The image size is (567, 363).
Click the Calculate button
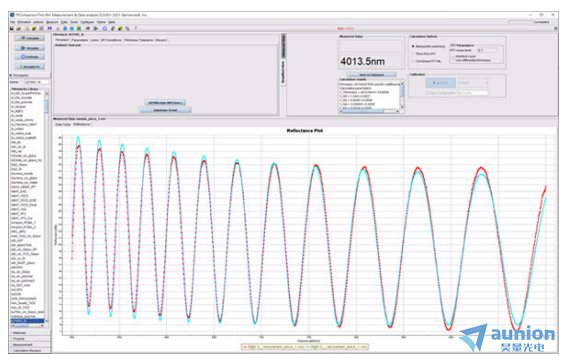click(30, 38)
